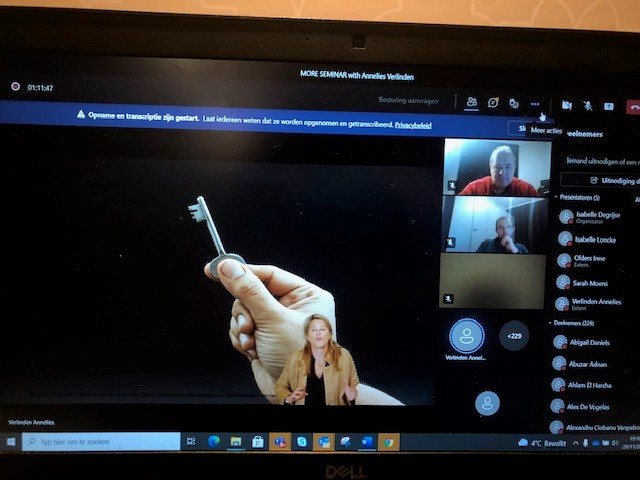This screenshot has width=640, height=480.
Task: Click the Verlinden Annel... avatar circle
Action: 467,336
